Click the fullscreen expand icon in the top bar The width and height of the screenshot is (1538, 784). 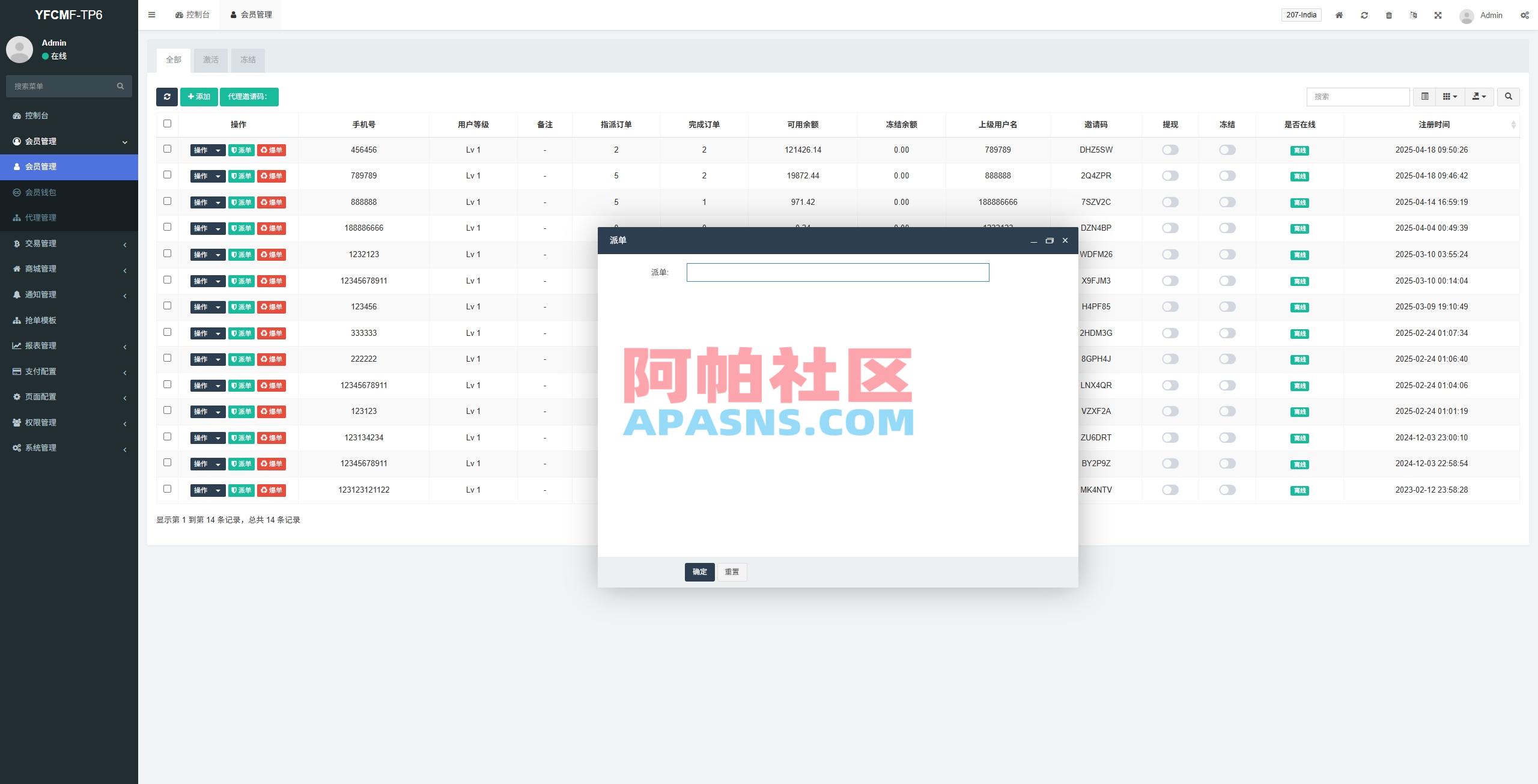pyautogui.click(x=1438, y=14)
